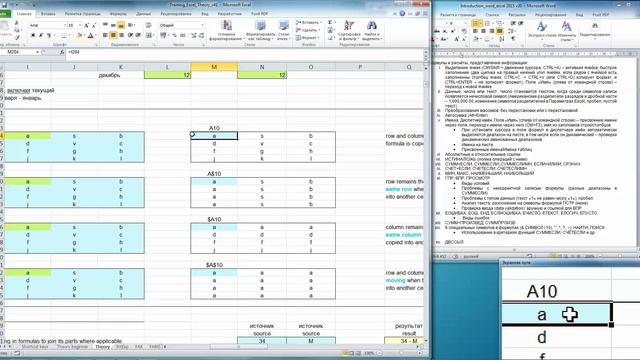Open the Formulas tab in Excel

click(x=118, y=14)
